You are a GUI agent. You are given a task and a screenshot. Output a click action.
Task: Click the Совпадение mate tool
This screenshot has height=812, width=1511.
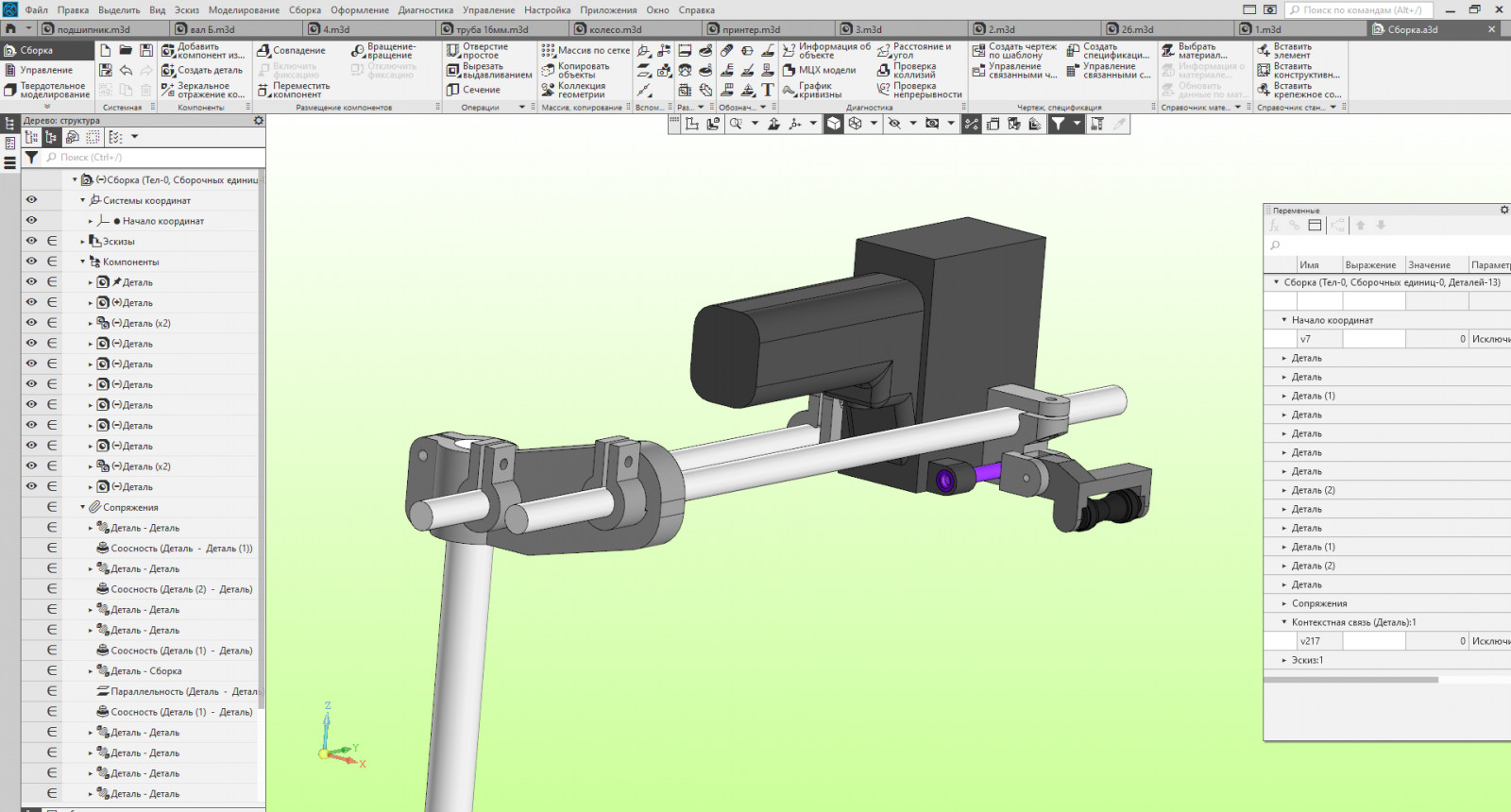pyautogui.click(x=291, y=51)
